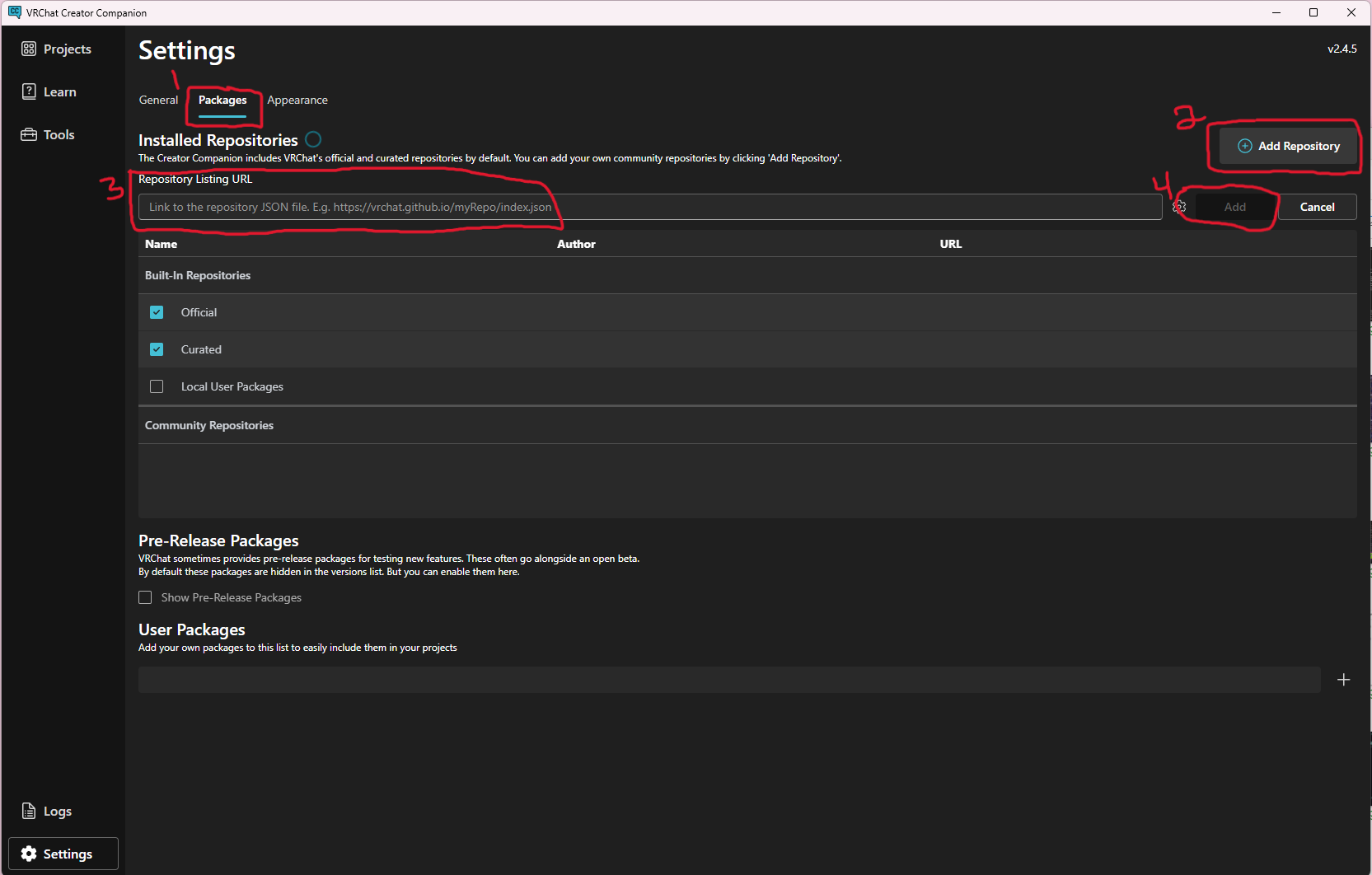This screenshot has height=875, width=1372.
Task: Click the Author column header
Action: click(576, 244)
